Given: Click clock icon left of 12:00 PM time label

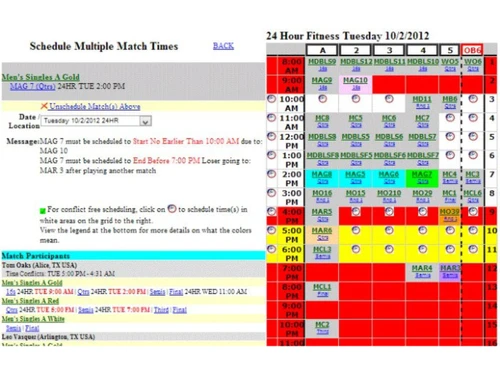Looking at the screenshot, I should pyautogui.click(x=272, y=136).
